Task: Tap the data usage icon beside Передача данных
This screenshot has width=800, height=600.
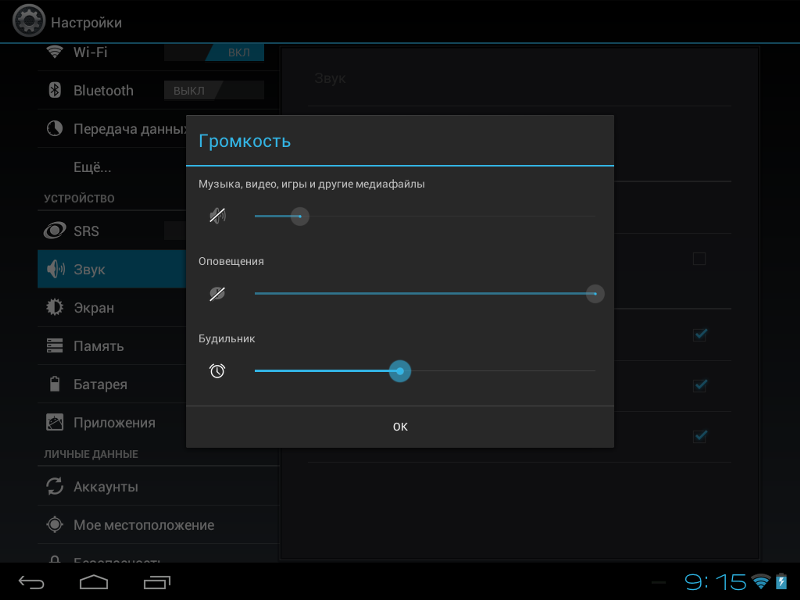Action: coord(55,129)
